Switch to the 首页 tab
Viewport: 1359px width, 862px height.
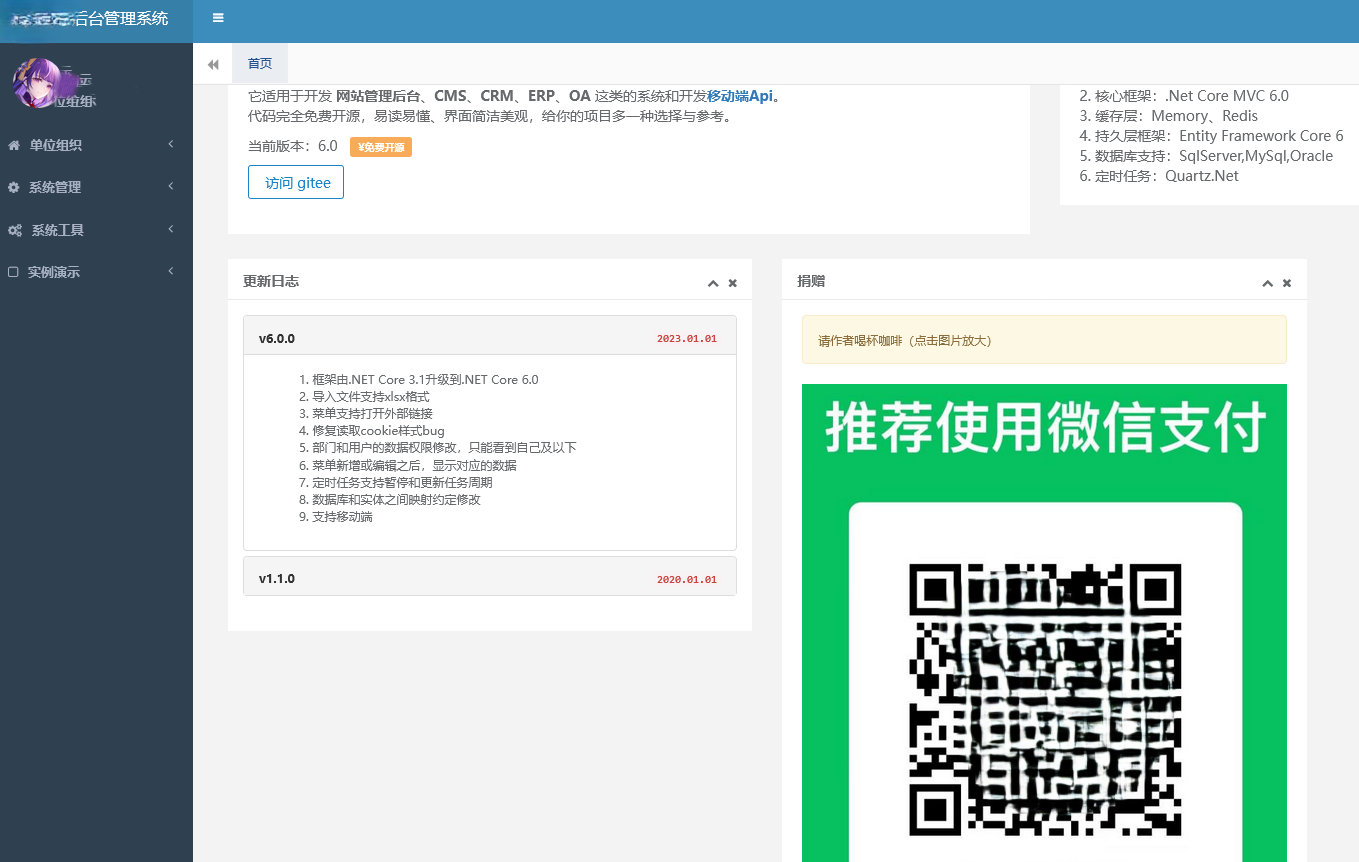[x=260, y=64]
